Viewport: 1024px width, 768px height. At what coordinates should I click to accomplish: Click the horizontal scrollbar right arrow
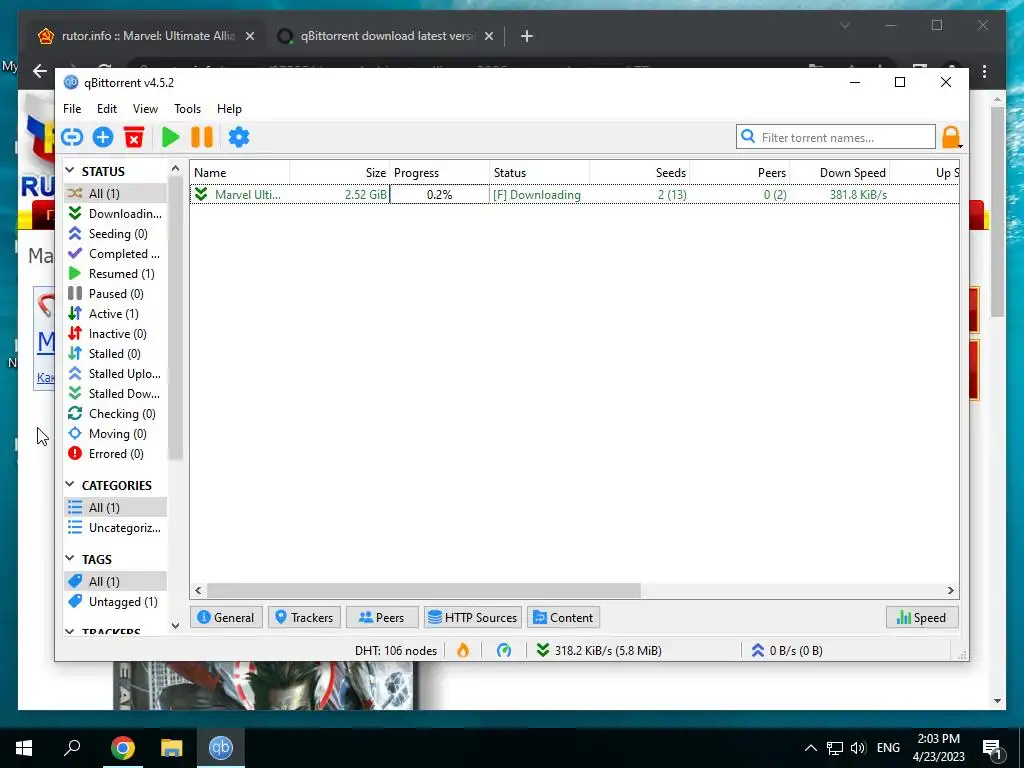click(x=951, y=590)
